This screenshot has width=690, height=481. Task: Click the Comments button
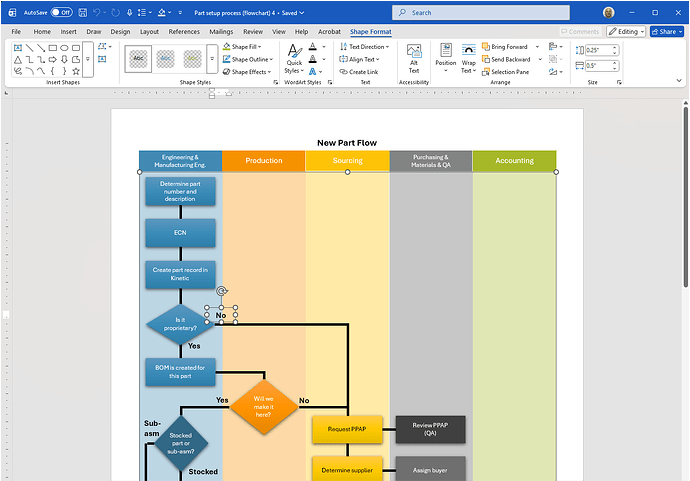coord(580,32)
